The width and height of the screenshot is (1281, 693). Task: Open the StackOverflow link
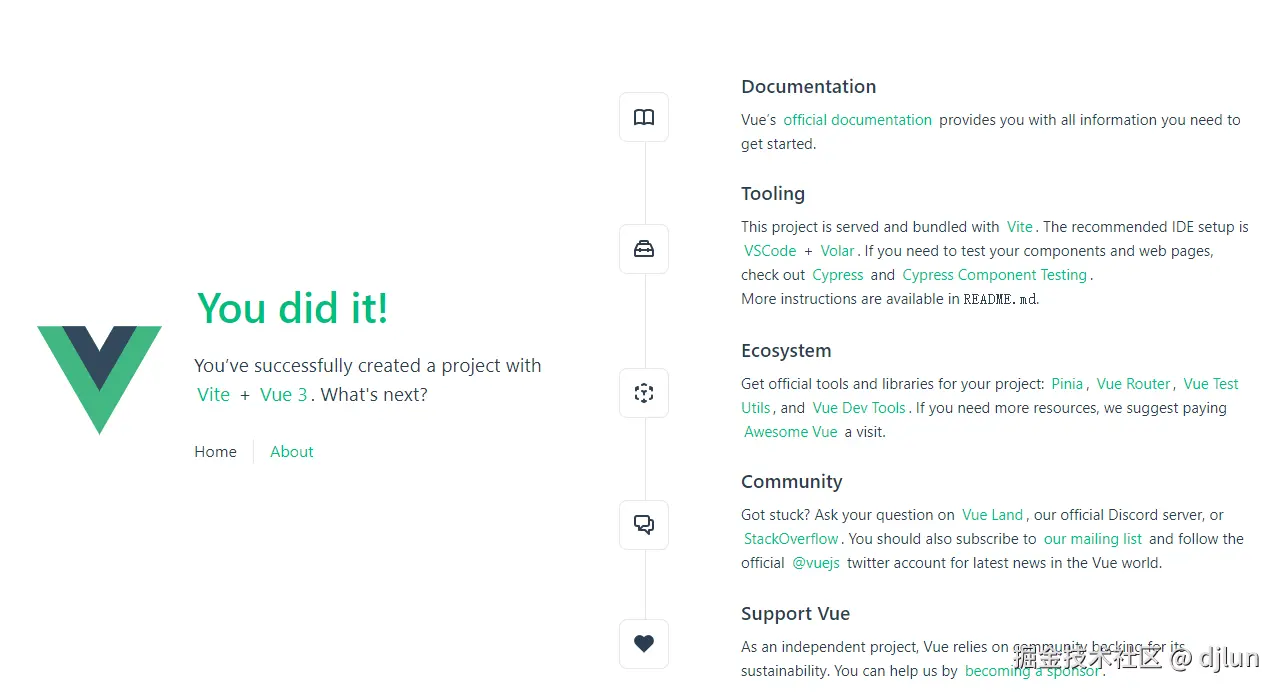[x=791, y=539]
